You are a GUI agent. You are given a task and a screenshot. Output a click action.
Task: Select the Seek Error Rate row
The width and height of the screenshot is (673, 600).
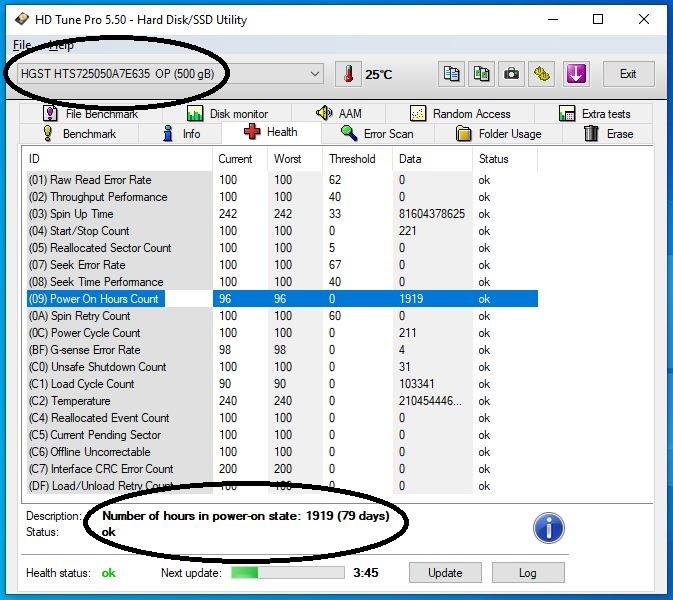[282, 265]
